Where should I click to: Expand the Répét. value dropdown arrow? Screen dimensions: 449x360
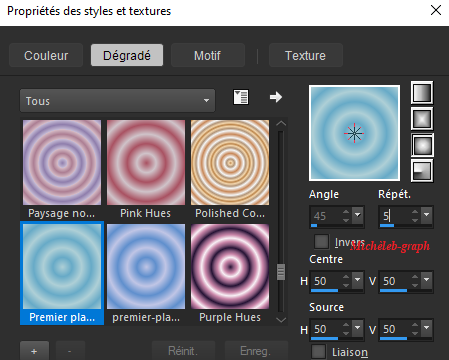tap(427, 215)
